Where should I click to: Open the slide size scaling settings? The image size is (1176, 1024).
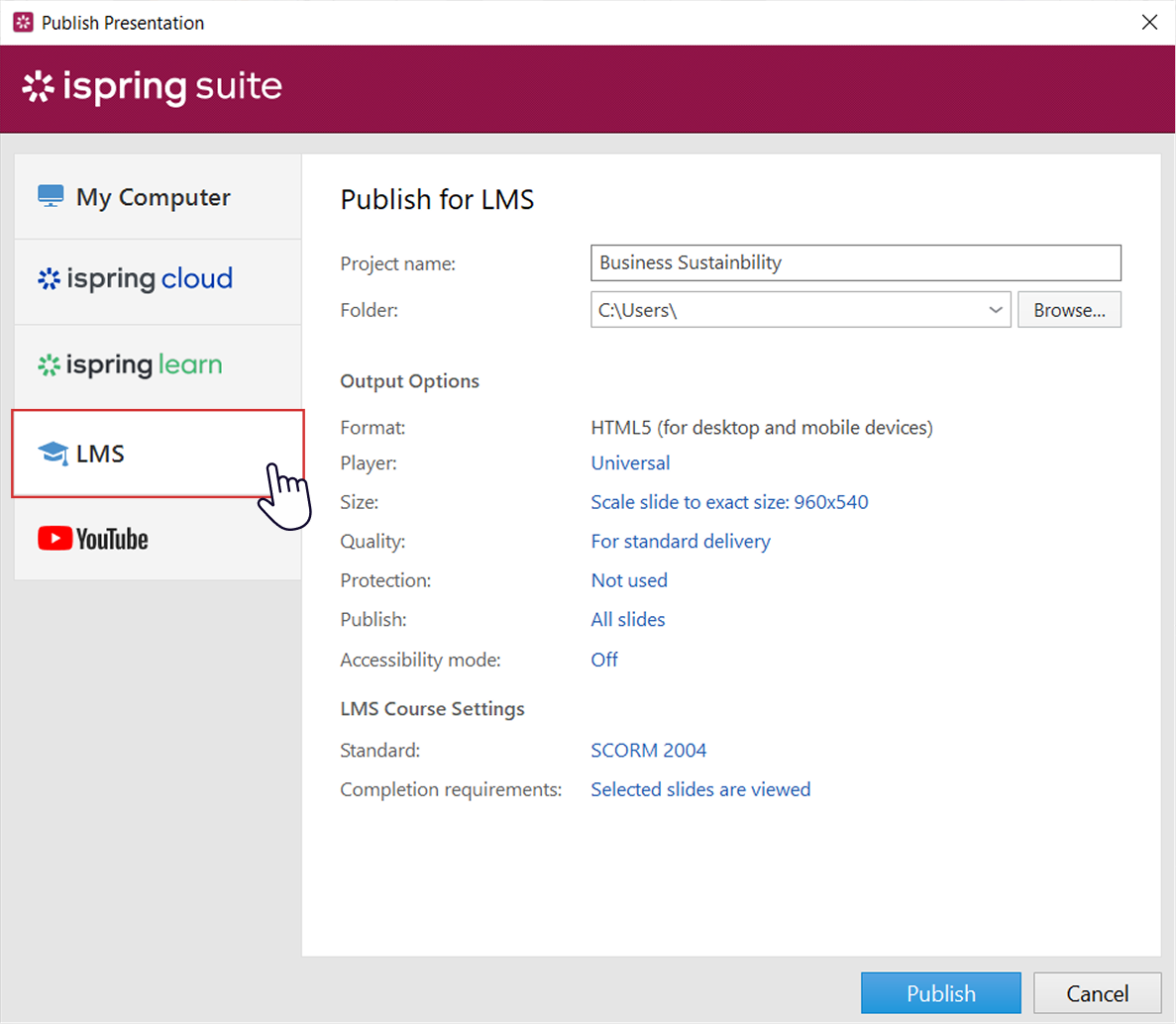729,502
